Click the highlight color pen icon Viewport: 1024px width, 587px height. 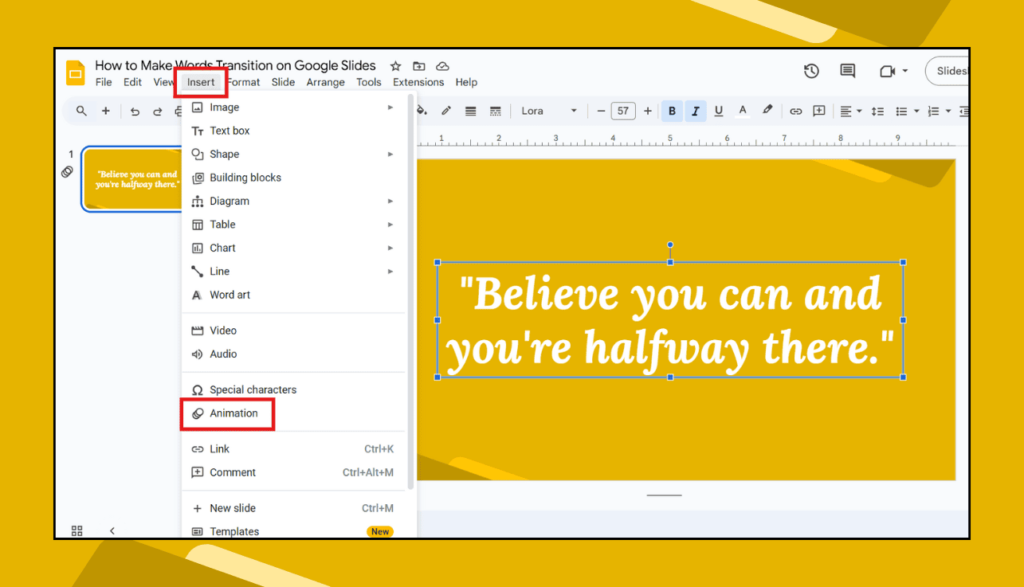(x=768, y=111)
